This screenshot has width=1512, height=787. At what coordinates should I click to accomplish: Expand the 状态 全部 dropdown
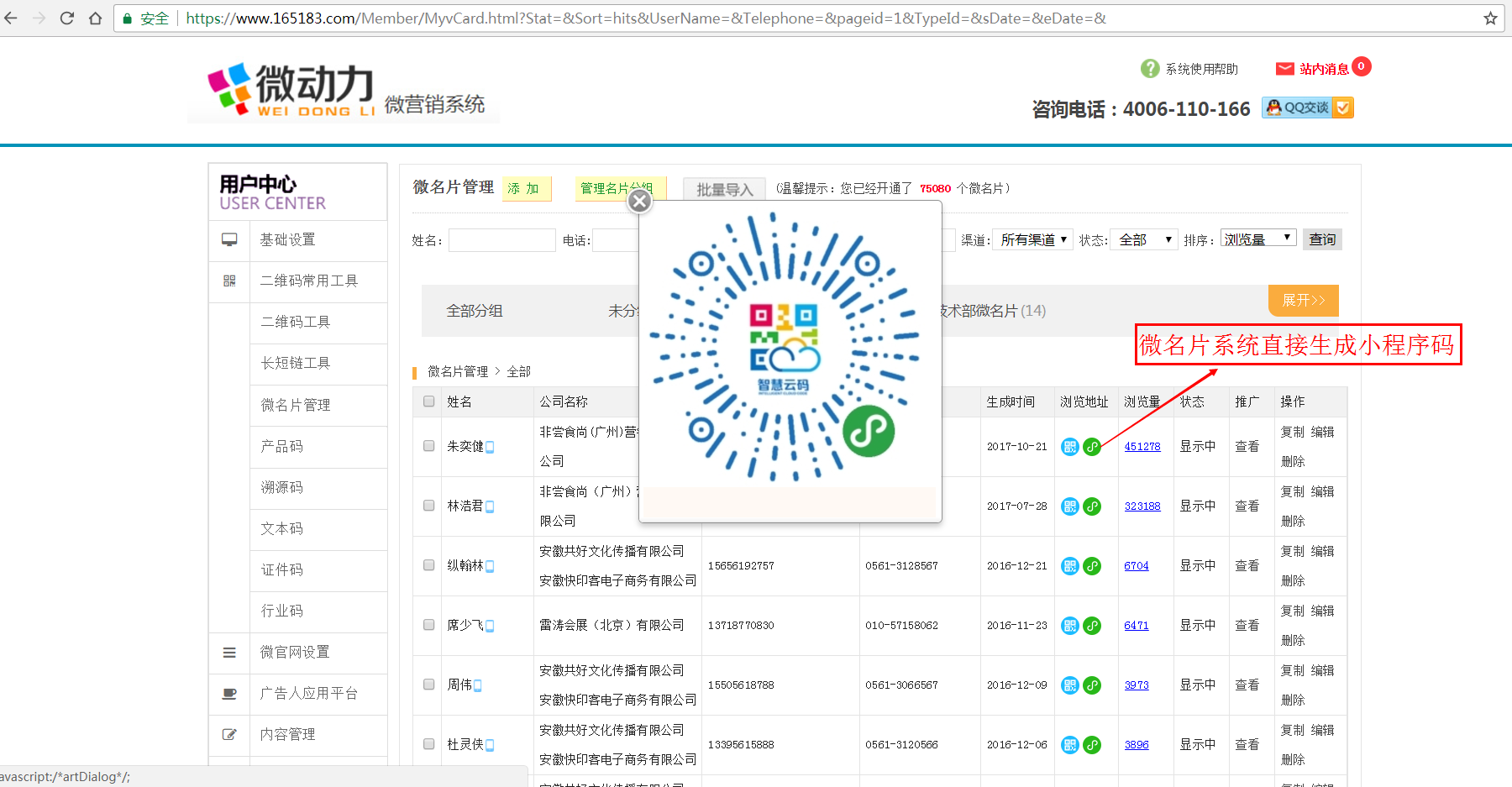coord(1144,240)
